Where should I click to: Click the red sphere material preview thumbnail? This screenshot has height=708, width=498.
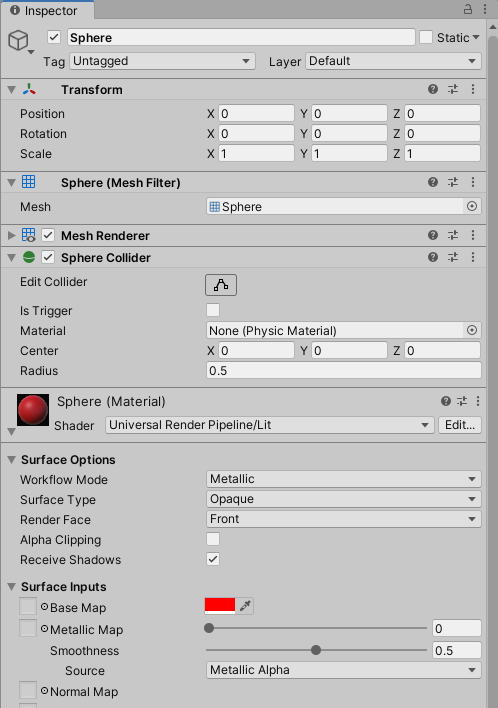pos(33,410)
